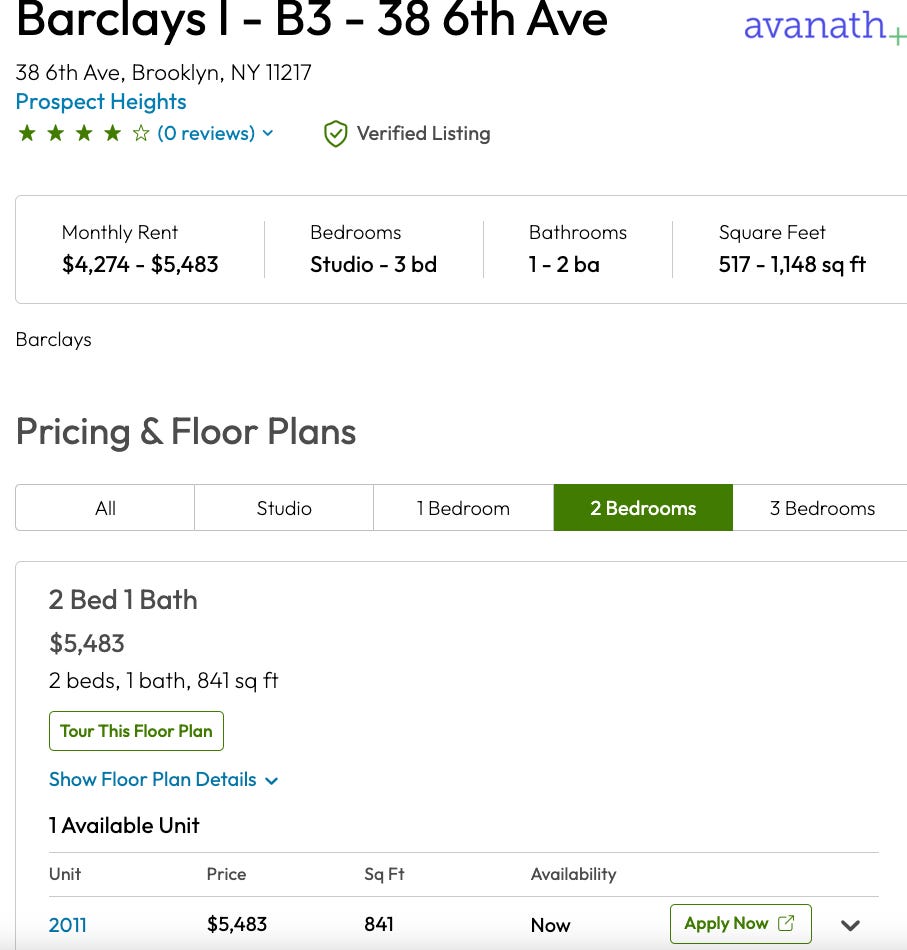Switch to the 1 Bedroom tab
Viewport: 907px width, 950px height.
coord(463,508)
